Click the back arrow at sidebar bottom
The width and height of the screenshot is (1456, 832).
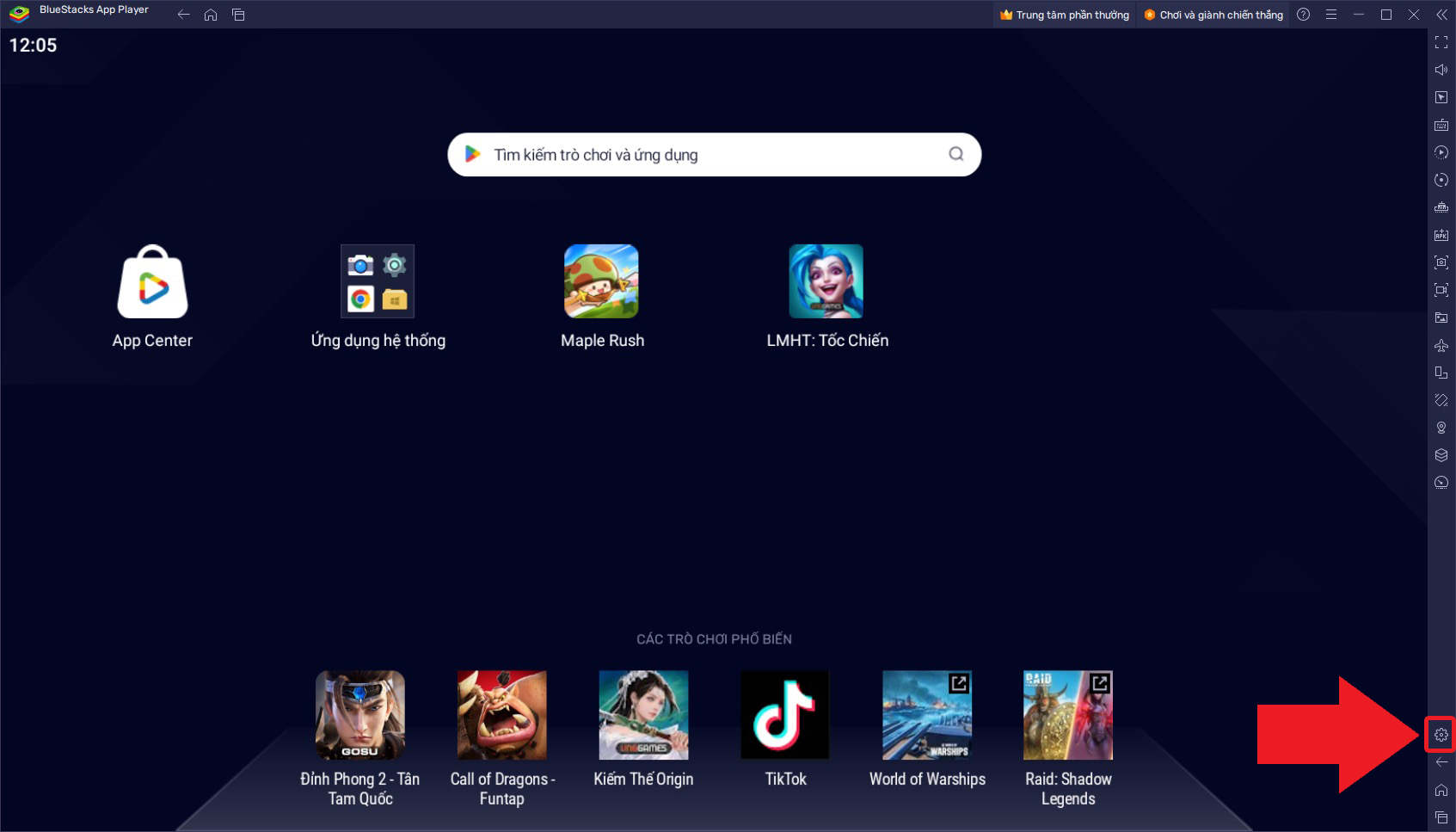tap(1441, 762)
